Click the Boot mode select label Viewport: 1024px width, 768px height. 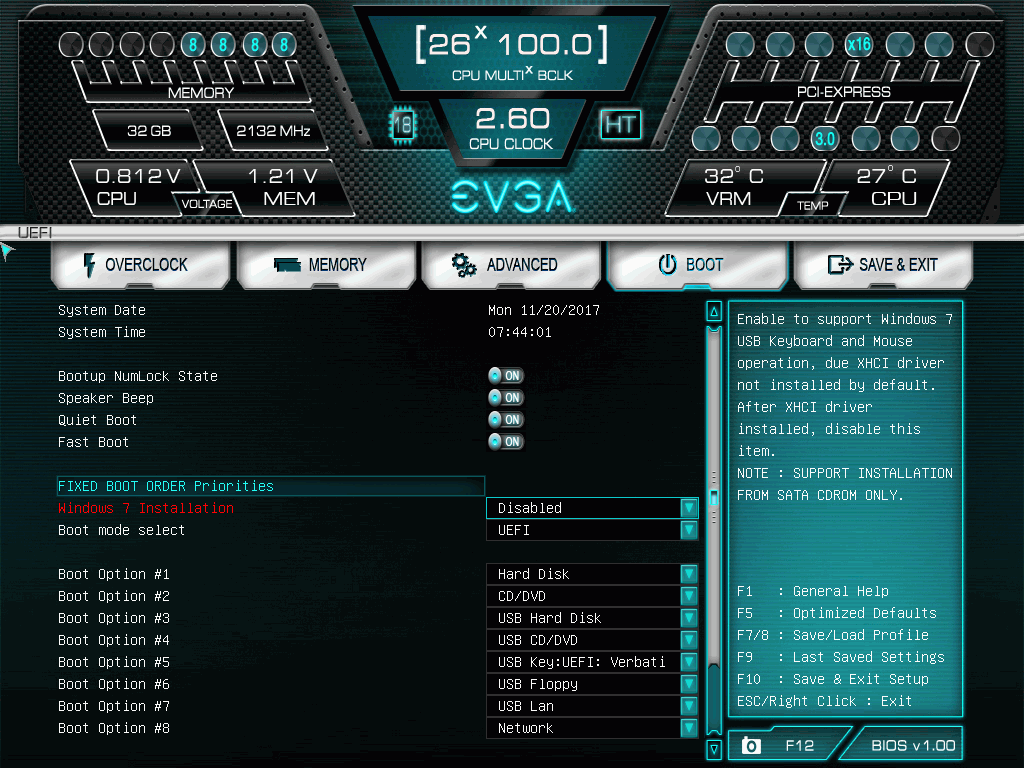pos(121,530)
